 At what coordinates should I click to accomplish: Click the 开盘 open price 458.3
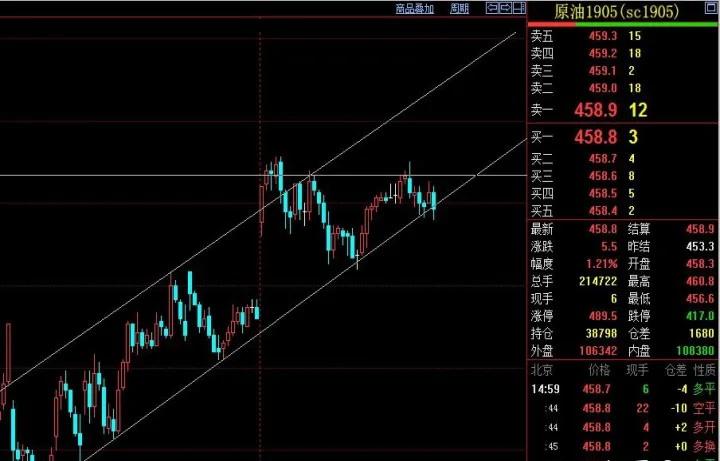coord(700,264)
